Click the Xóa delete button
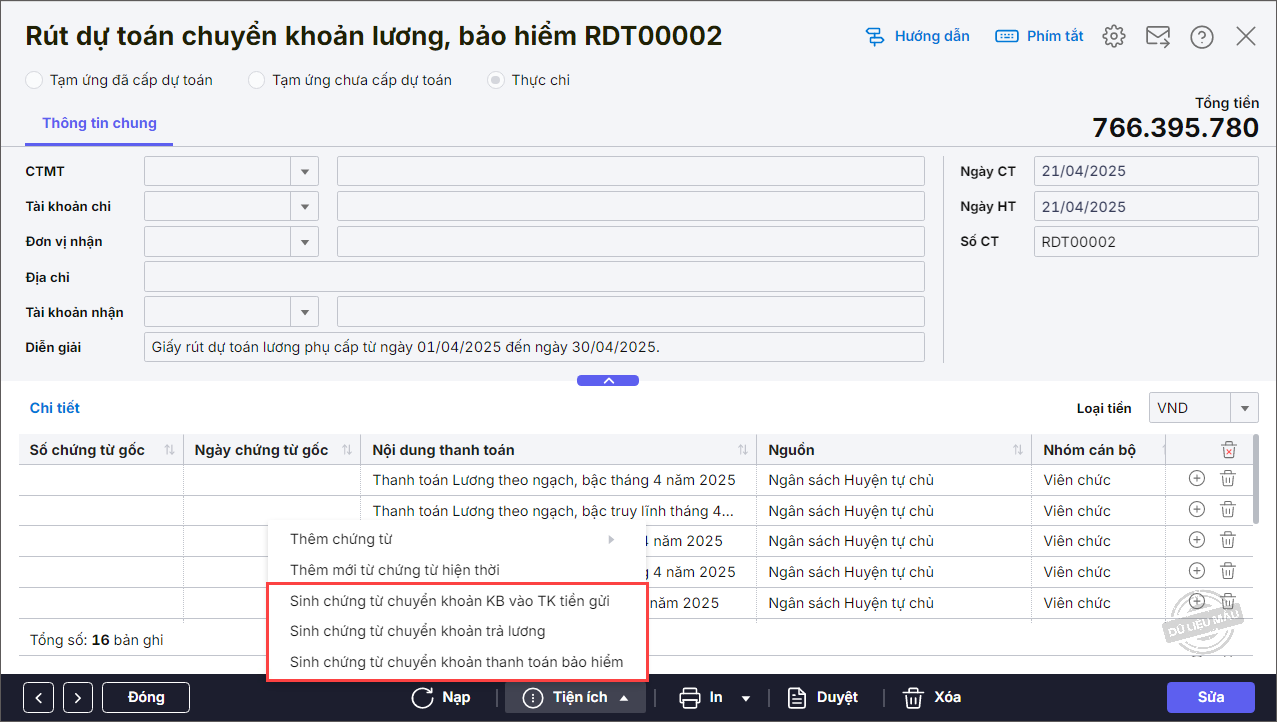The image size is (1277, 722). (x=932, y=697)
